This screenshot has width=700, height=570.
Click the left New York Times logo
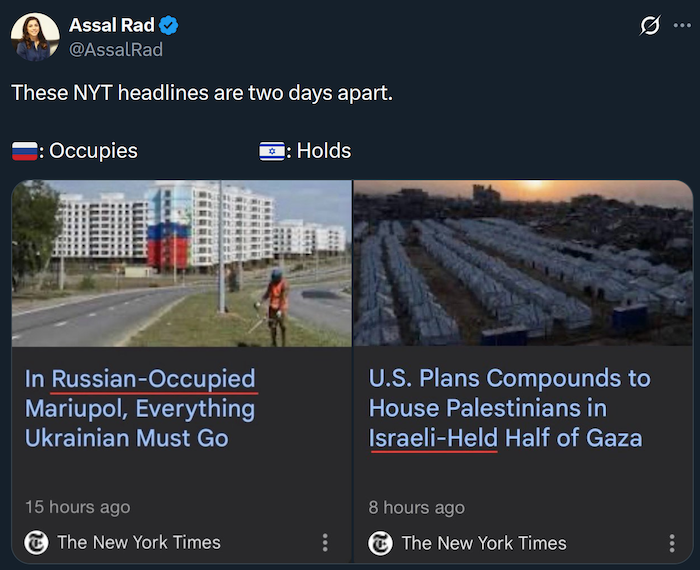coord(36,543)
